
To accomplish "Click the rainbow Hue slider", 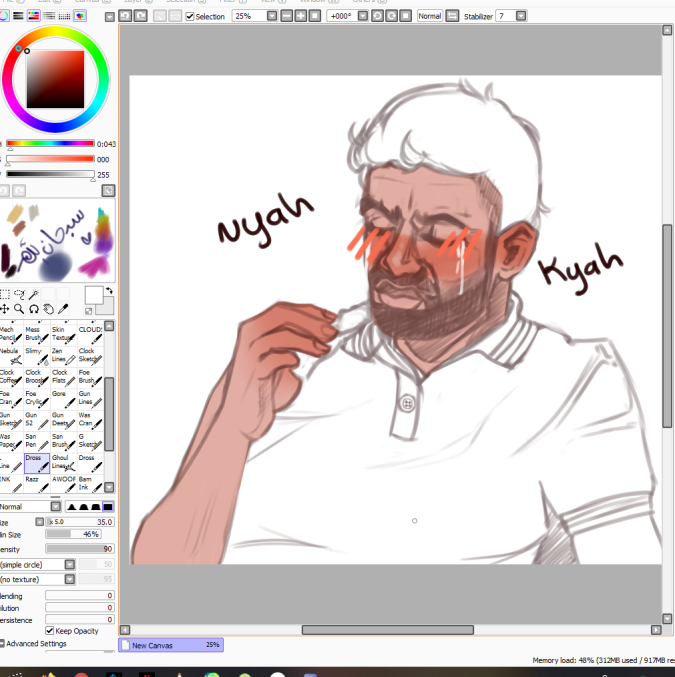I will pyautogui.click(x=50, y=143).
